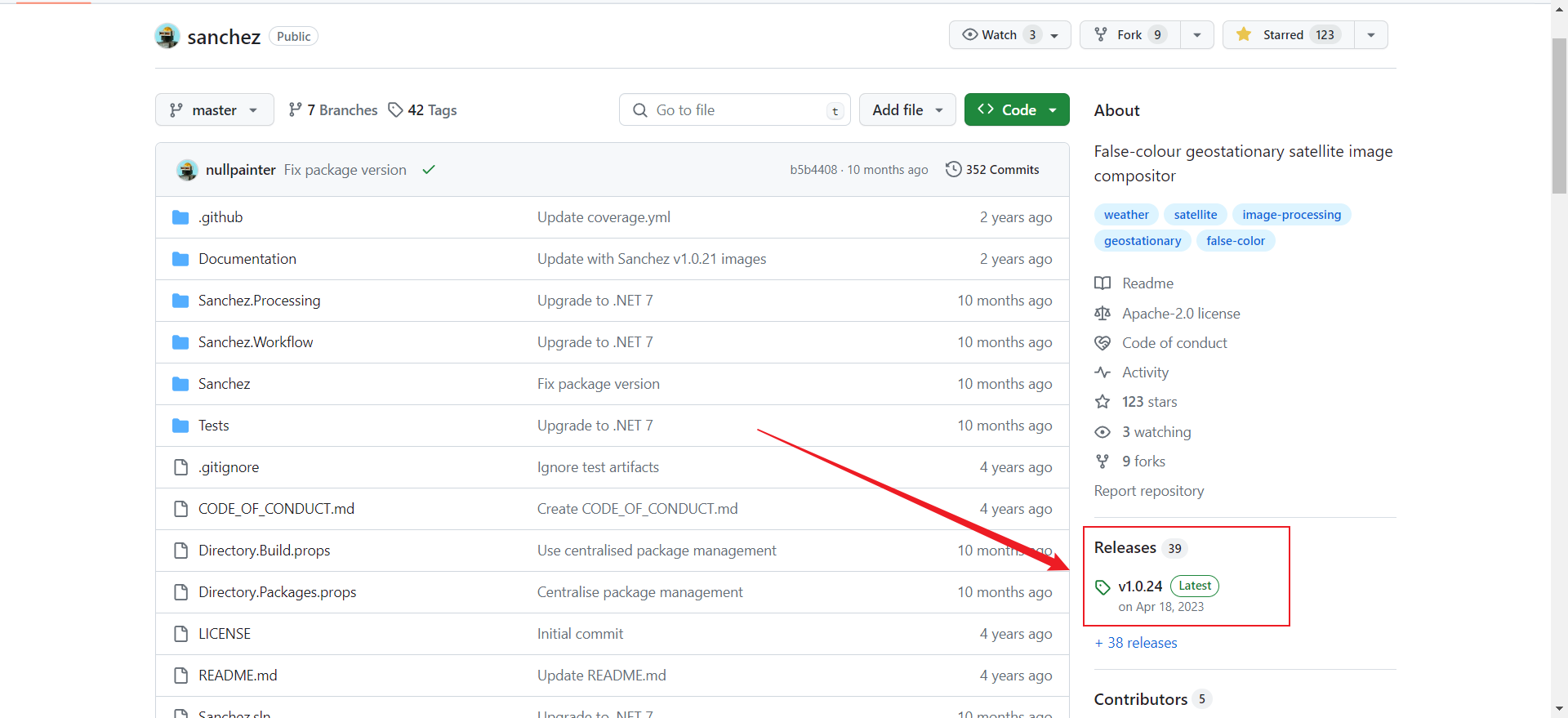Viewport: 1568px width, 718px height.
Task: Expand the green Code dropdown
Action: tap(1017, 110)
